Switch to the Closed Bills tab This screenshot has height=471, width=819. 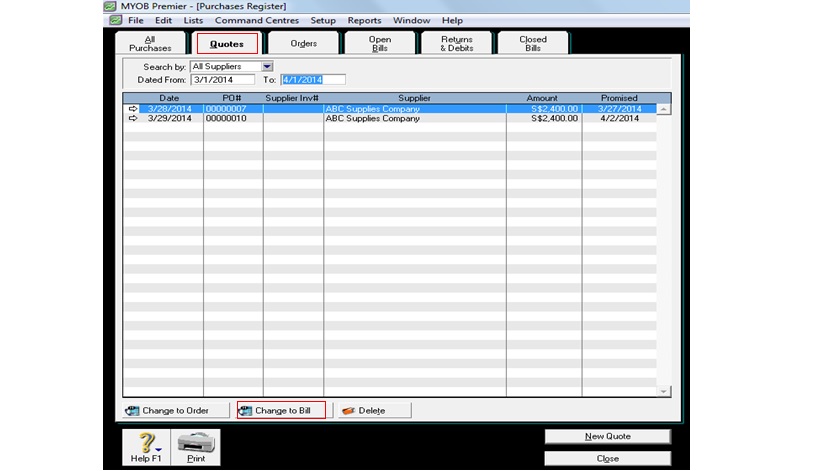click(x=533, y=43)
